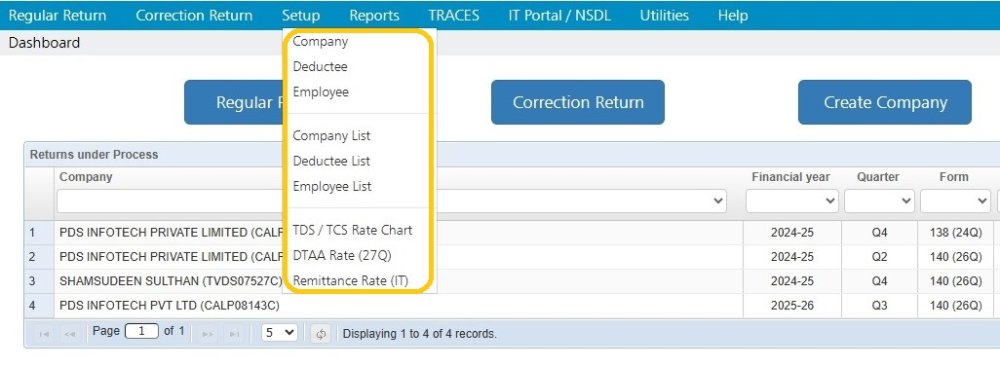Go to next page pager icon
Image resolution: width=1000 pixels, height=367 pixels.
pos(207,334)
